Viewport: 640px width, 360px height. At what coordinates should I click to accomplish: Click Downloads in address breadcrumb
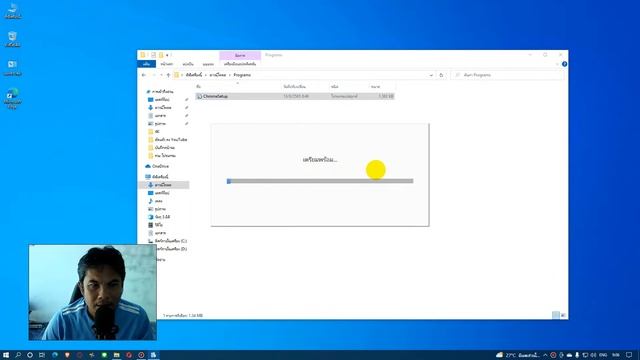coord(218,75)
